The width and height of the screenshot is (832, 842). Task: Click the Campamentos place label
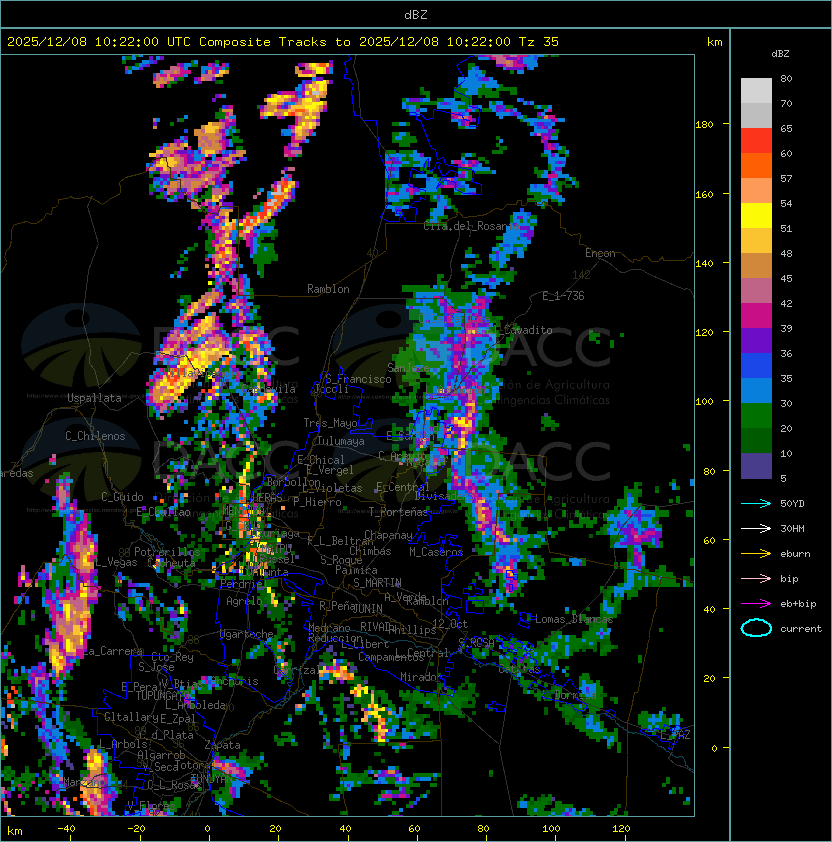click(391, 657)
